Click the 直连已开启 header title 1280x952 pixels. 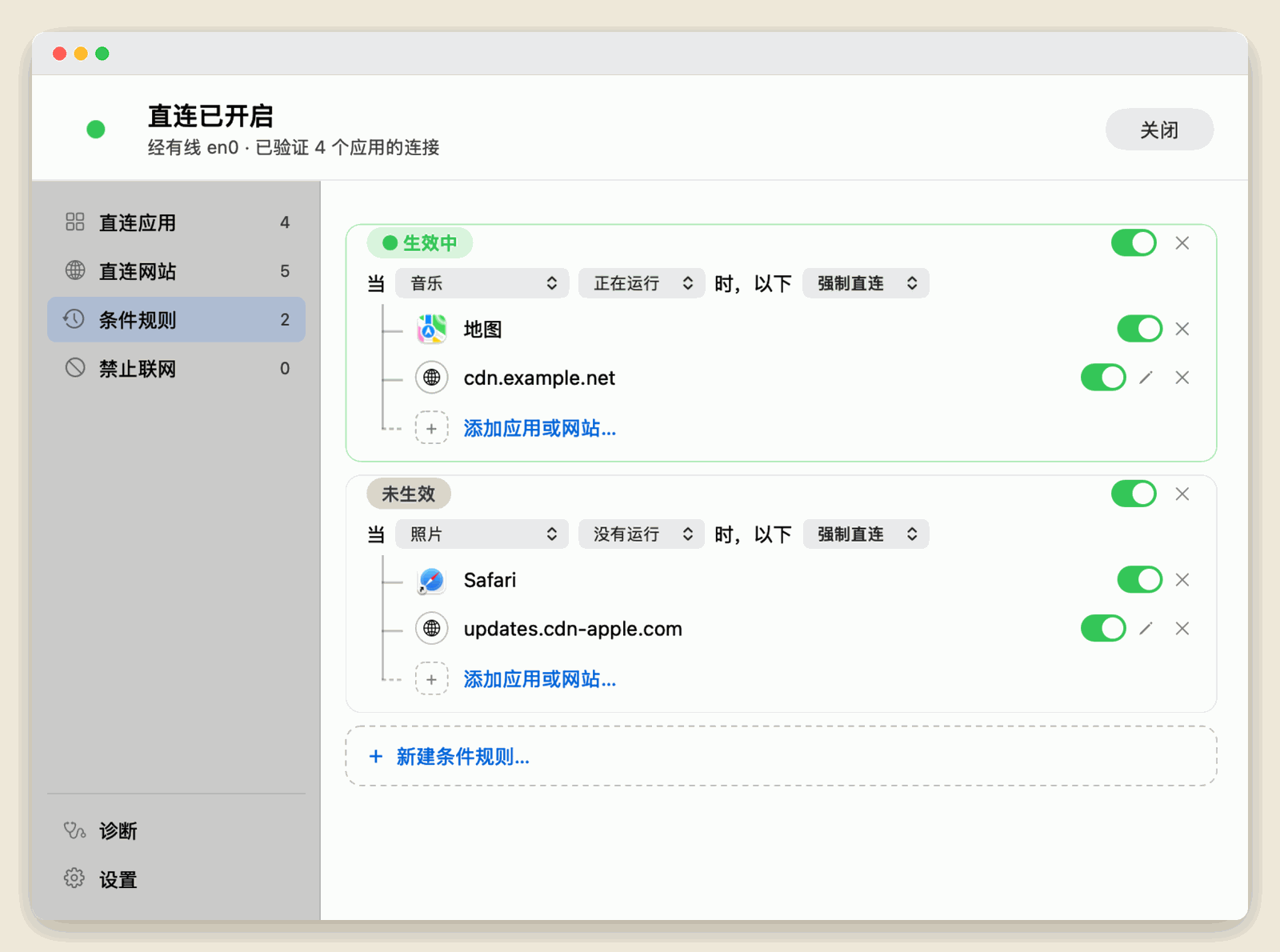(x=210, y=116)
